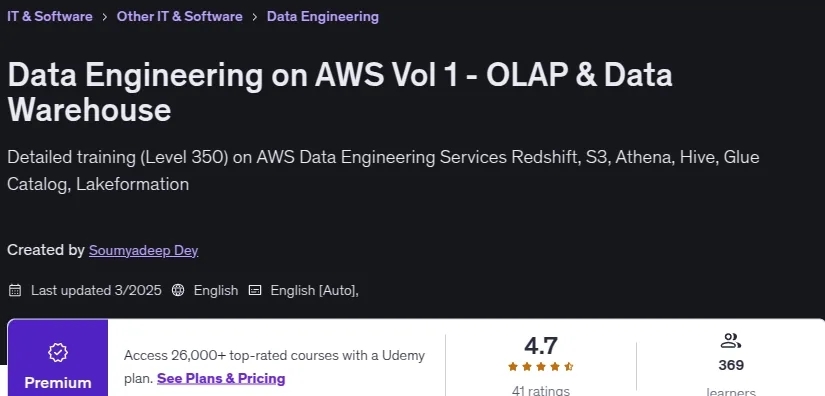Click the star rating row
This screenshot has height=396, width=825.
click(540, 367)
